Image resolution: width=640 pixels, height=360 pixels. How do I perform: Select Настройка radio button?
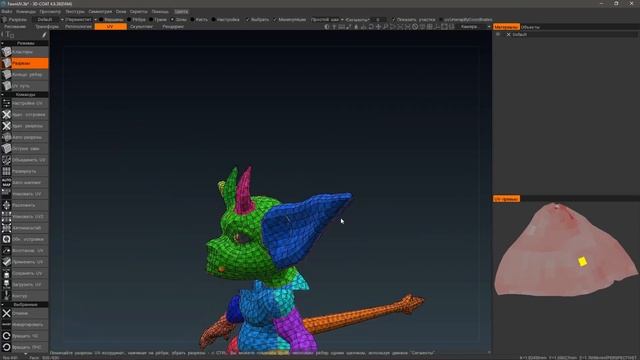213,20
